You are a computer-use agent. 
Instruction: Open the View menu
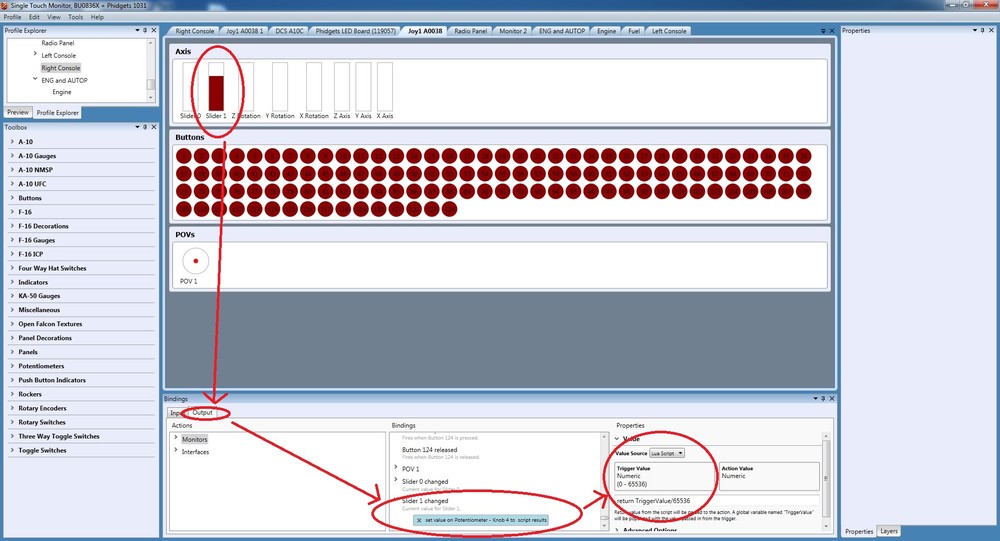pyautogui.click(x=54, y=17)
